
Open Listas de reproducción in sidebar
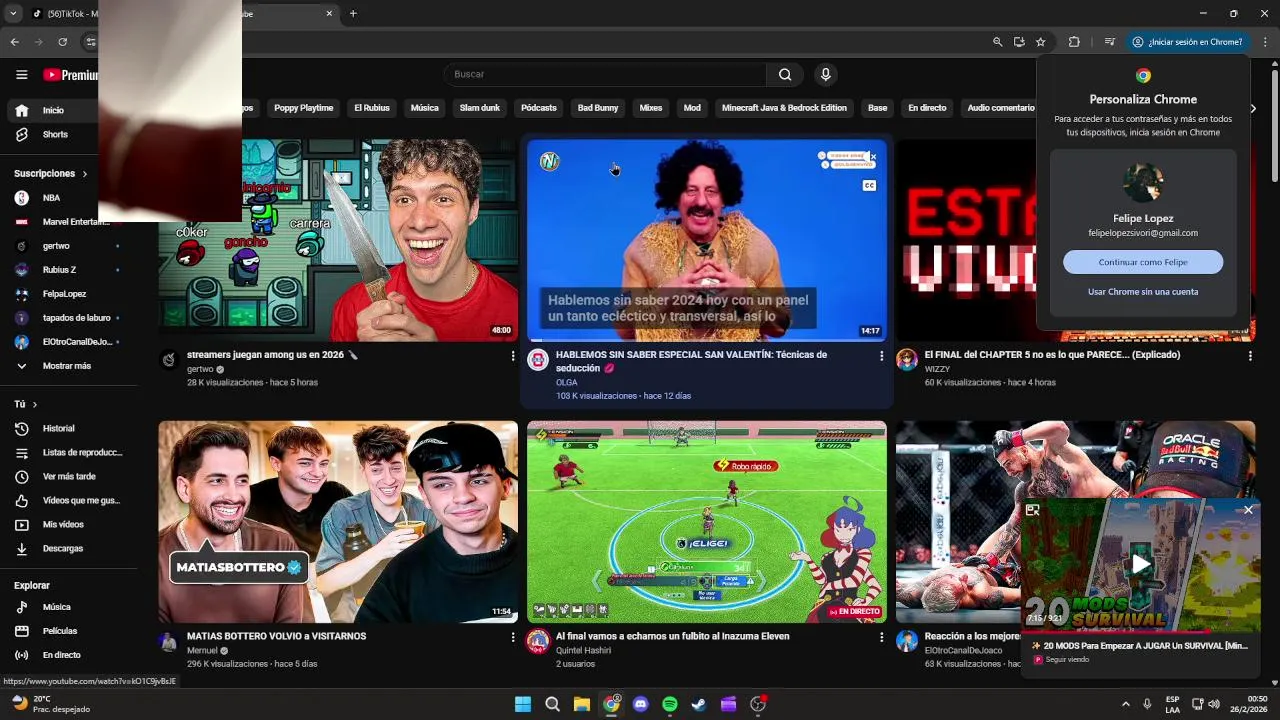68,452
